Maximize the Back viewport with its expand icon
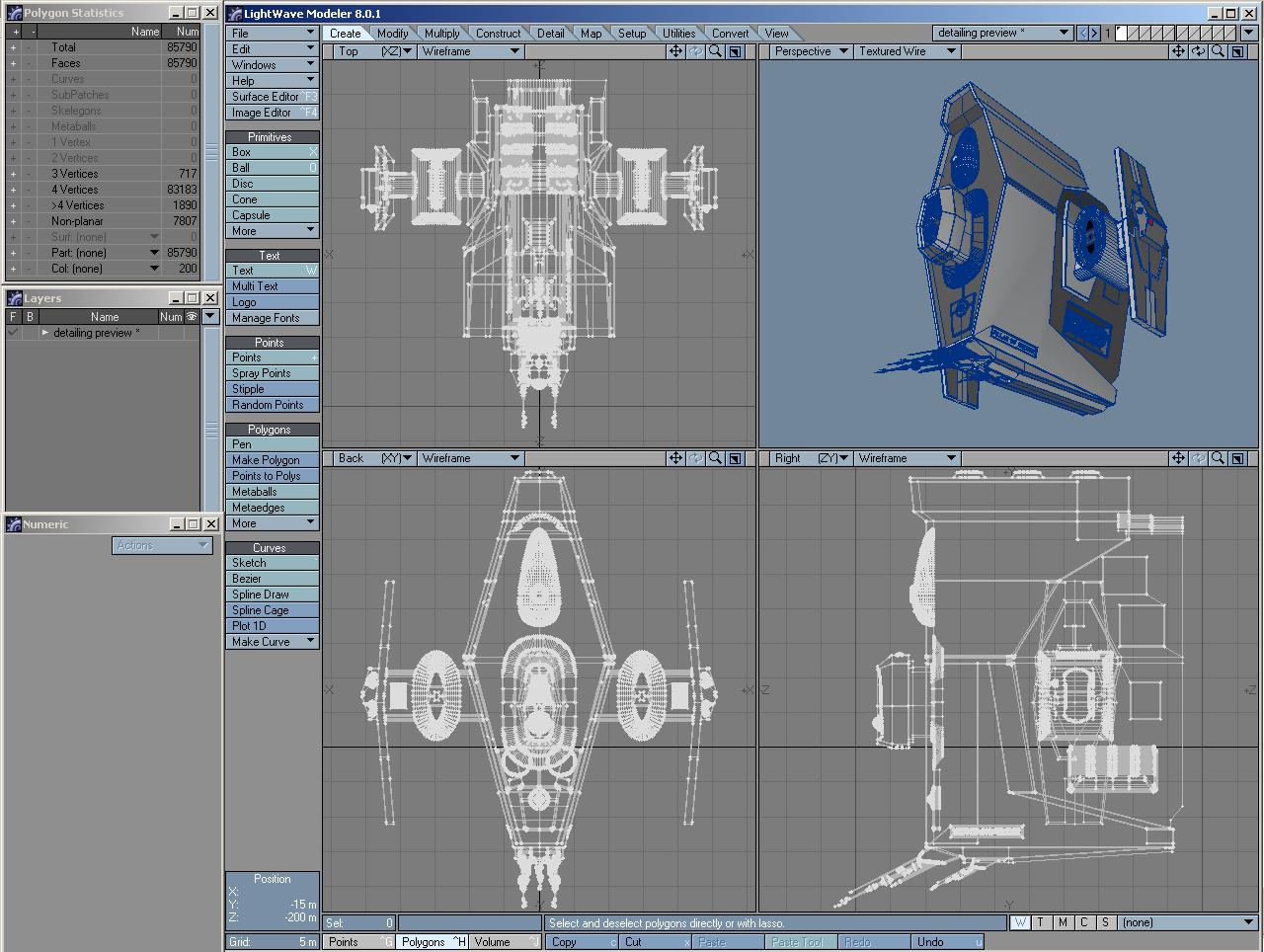The height and width of the screenshot is (952, 1264). 735,458
